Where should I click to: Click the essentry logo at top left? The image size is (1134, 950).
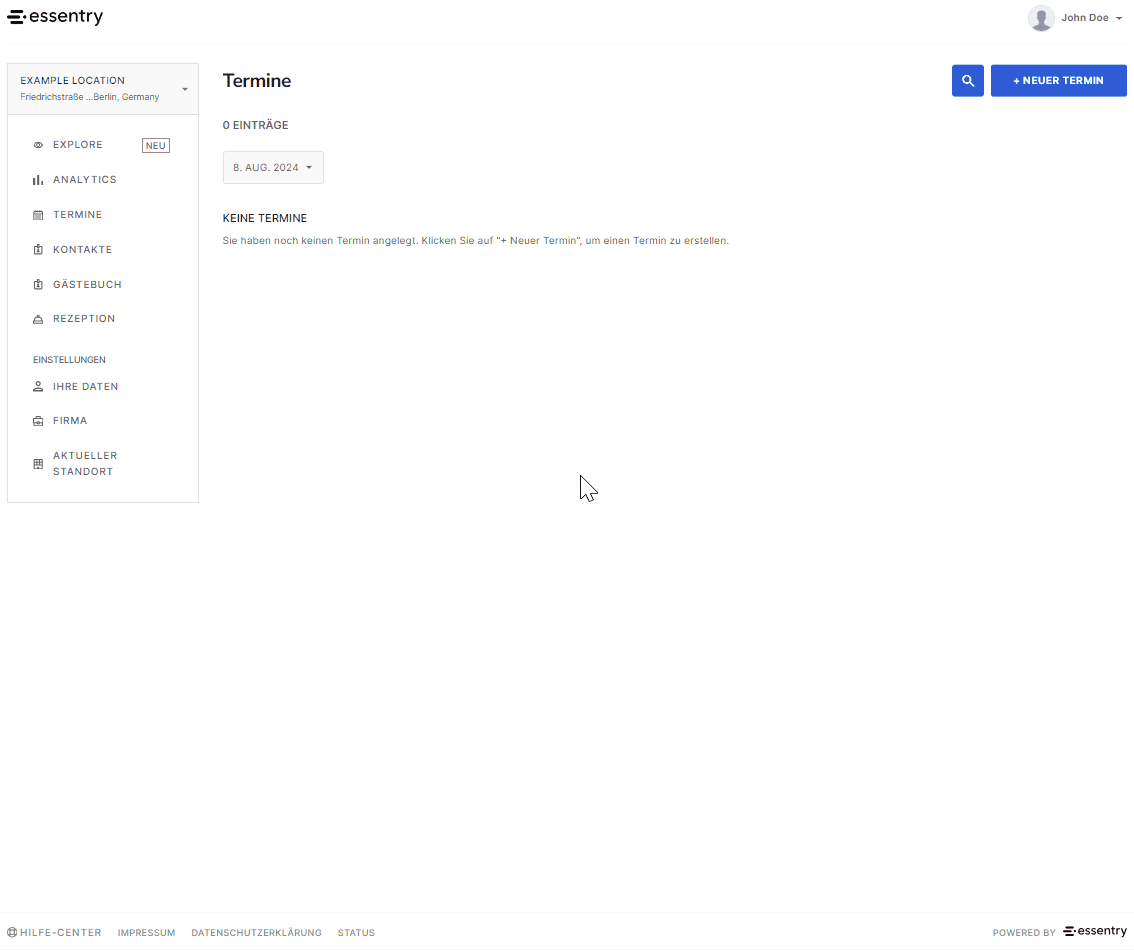[55, 17]
